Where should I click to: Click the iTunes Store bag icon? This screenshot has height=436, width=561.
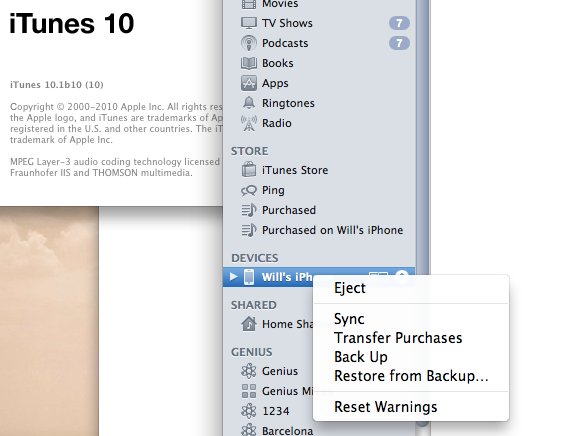249,170
